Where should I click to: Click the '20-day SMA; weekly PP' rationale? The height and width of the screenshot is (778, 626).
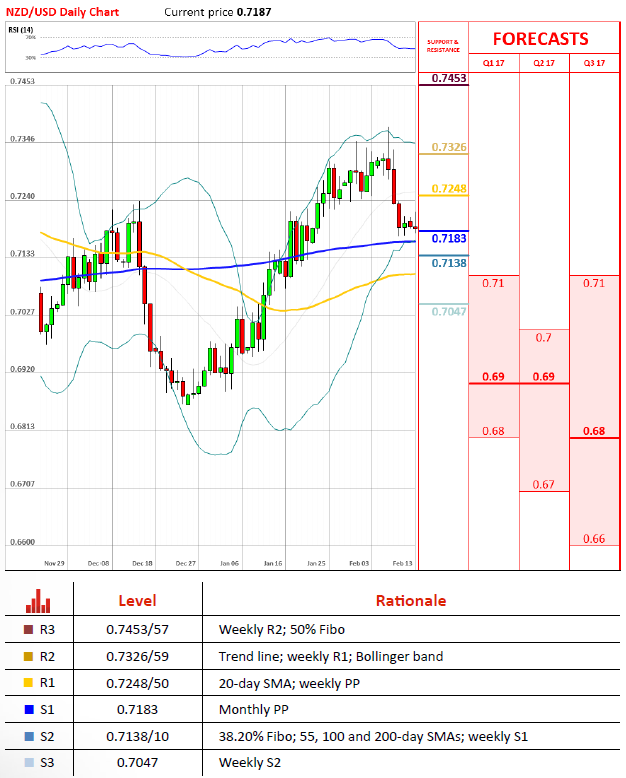coord(289,683)
